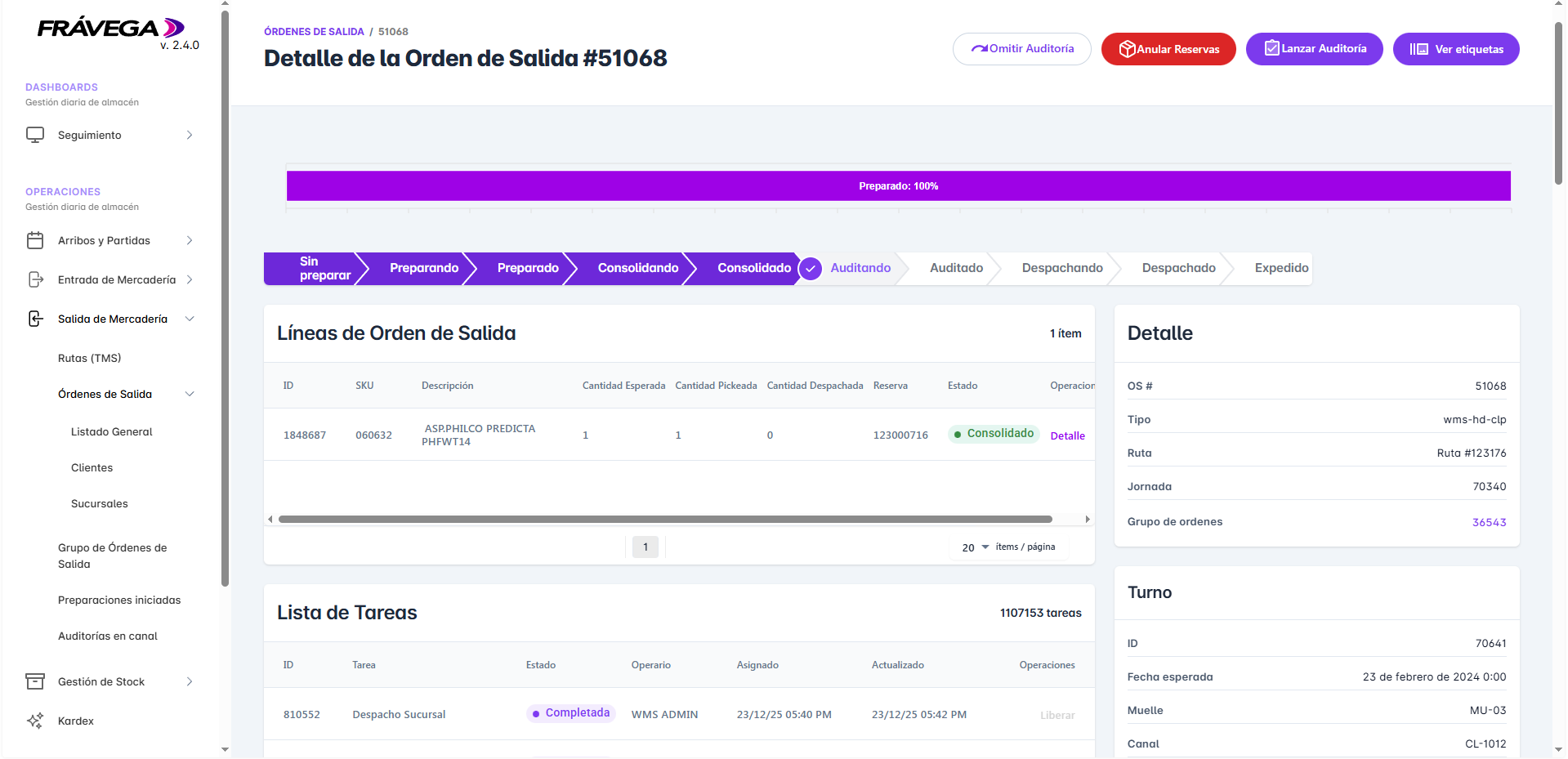This screenshot has height=759, width=1568.
Task: Expand the Seguimiento menu chevron
Action: (190, 135)
